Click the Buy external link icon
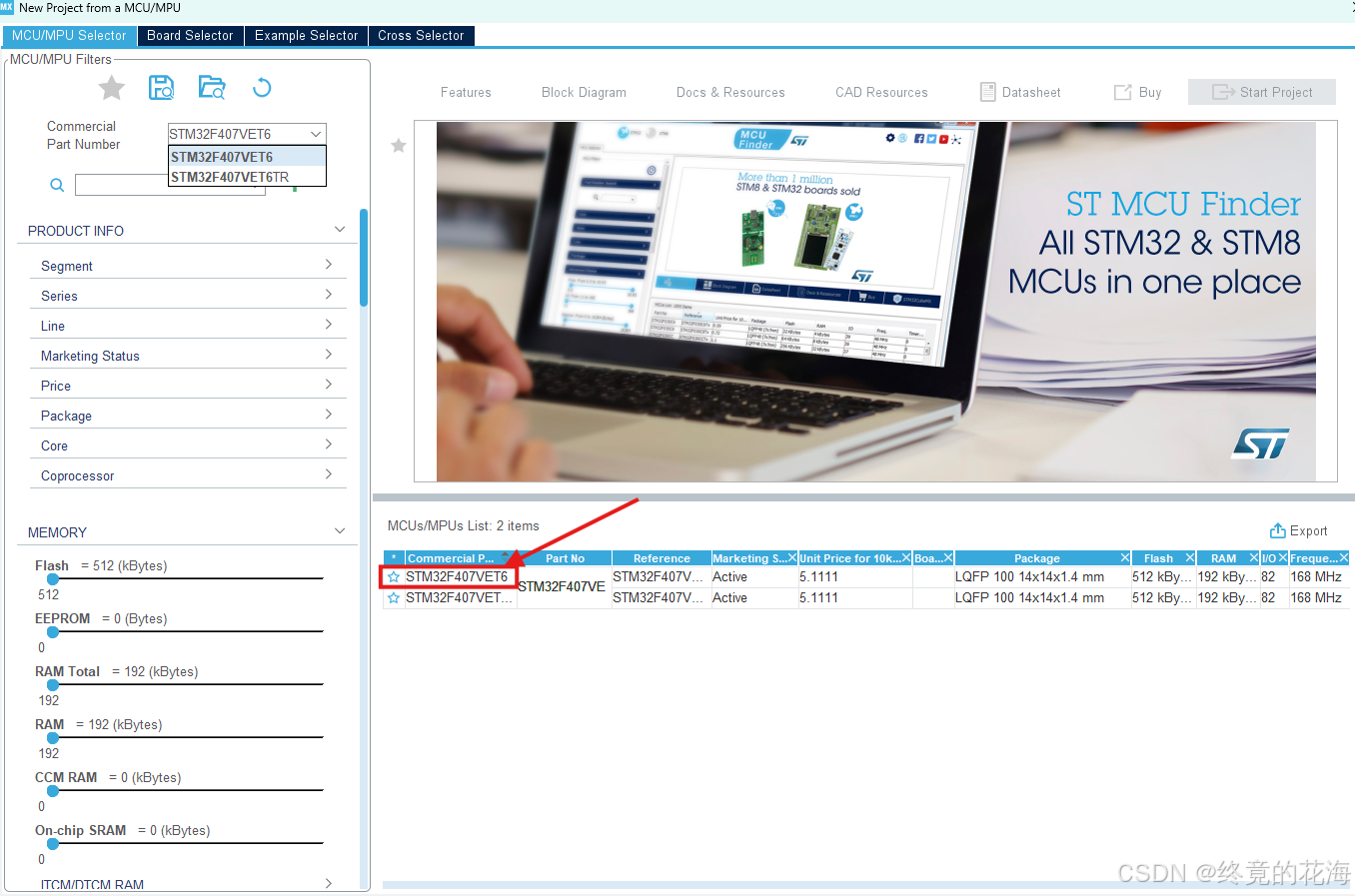This screenshot has height=896, width=1355. click(1122, 92)
